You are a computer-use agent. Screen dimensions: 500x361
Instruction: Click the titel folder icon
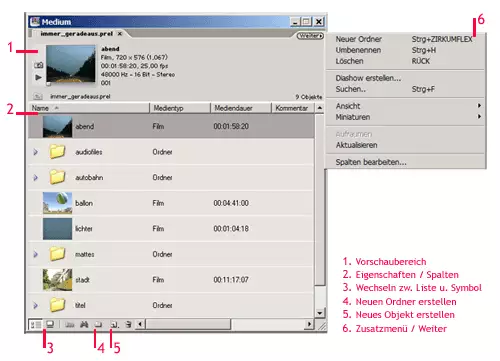(57, 305)
